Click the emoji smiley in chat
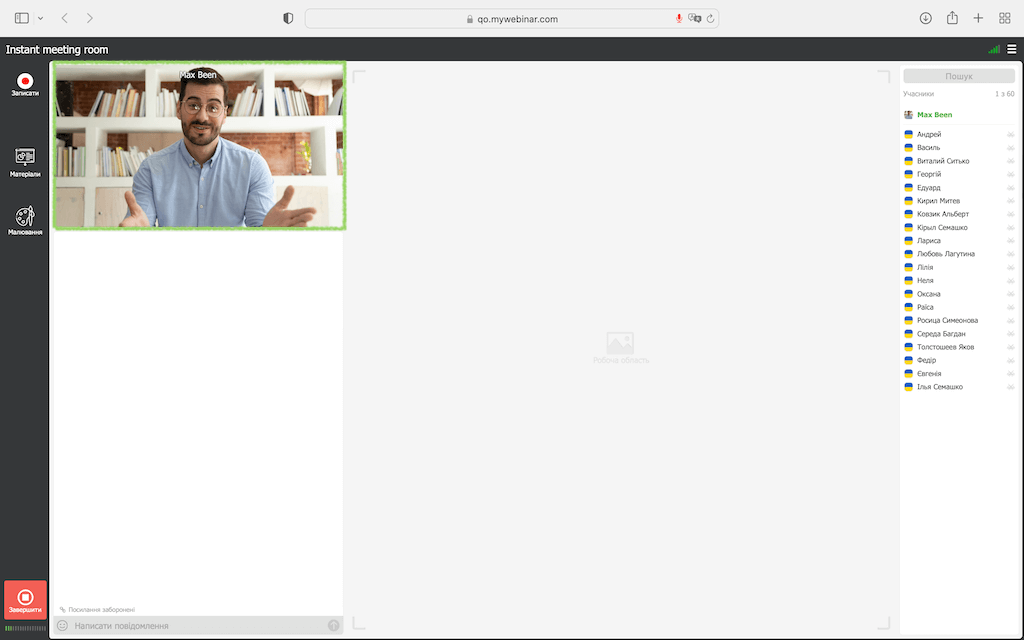The height and width of the screenshot is (640, 1024). pyautogui.click(x=62, y=626)
